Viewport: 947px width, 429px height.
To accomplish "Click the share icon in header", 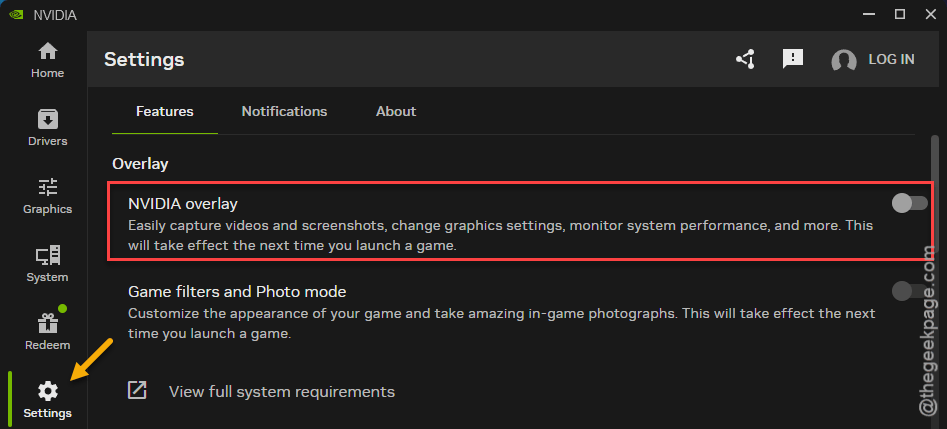I will [745, 59].
